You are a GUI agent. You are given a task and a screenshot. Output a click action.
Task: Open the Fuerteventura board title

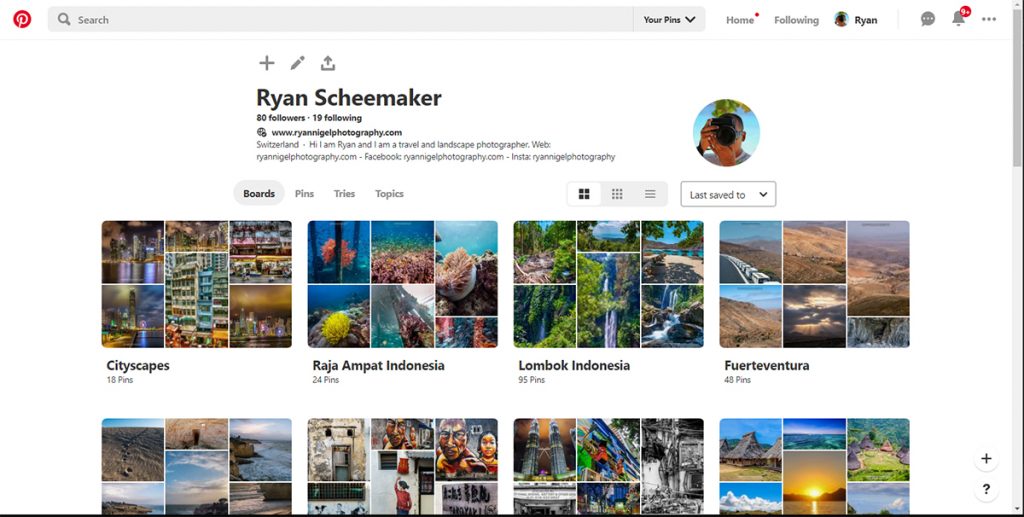click(x=767, y=366)
